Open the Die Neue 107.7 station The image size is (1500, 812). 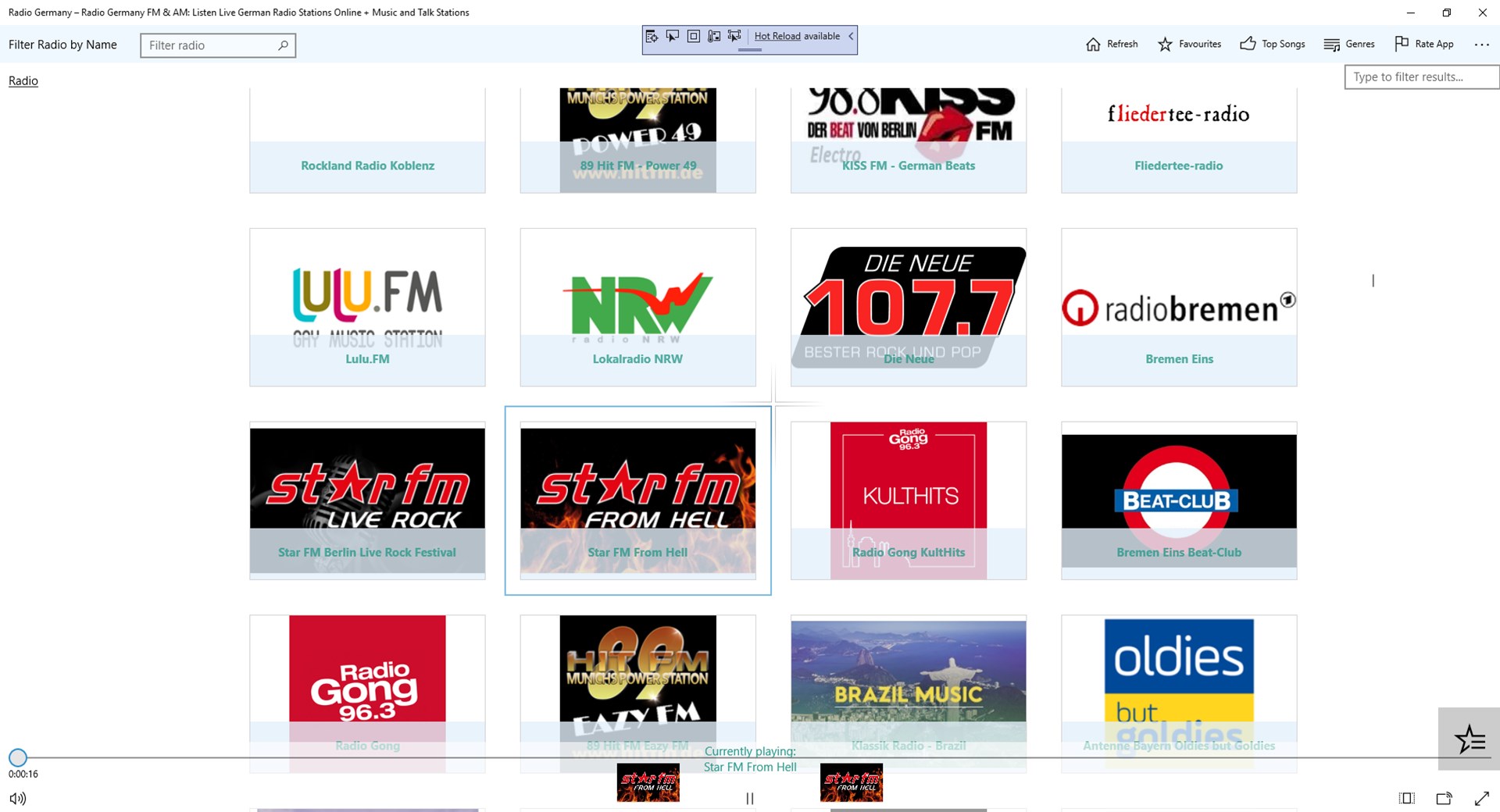click(x=909, y=308)
